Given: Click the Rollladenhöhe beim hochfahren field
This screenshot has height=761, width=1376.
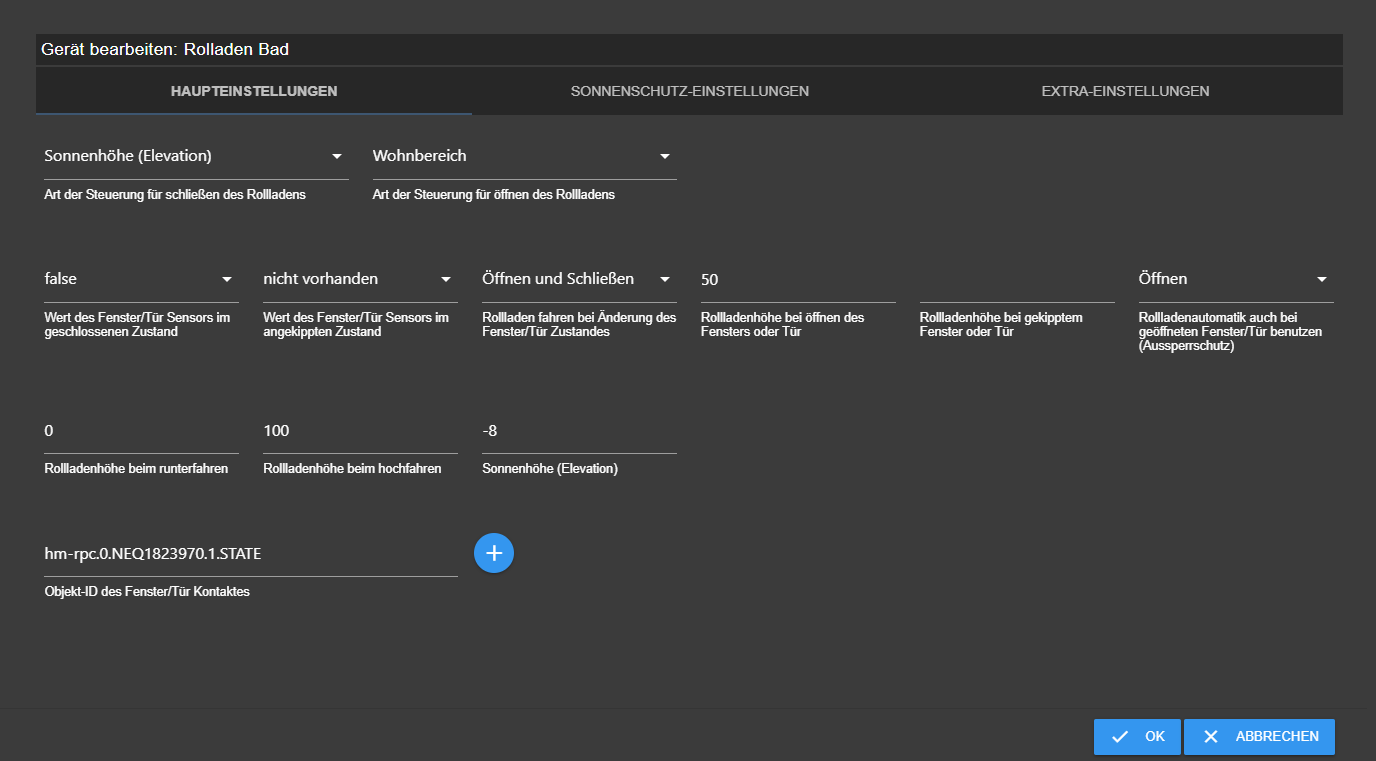Looking at the screenshot, I should coord(360,432).
